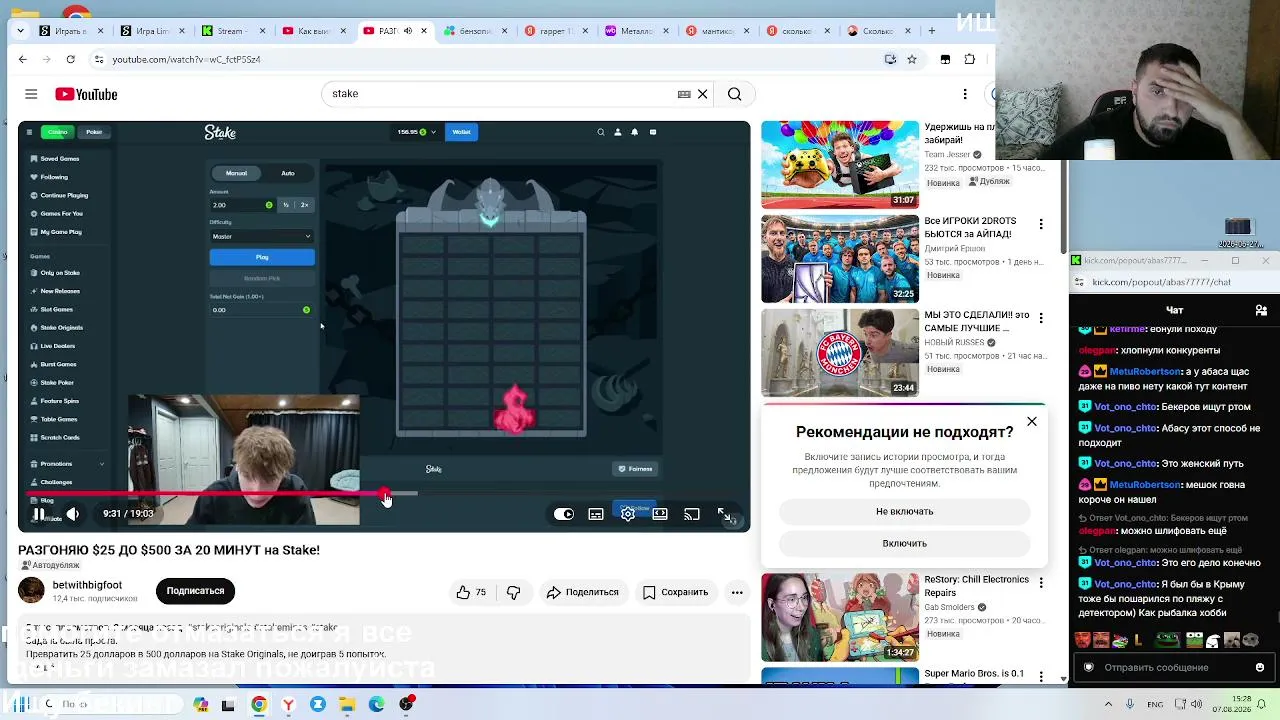The image size is (1280, 720).
Task: Open the Super Mario Bros video options menu
Action: pyautogui.click(x=1041, y=676)
